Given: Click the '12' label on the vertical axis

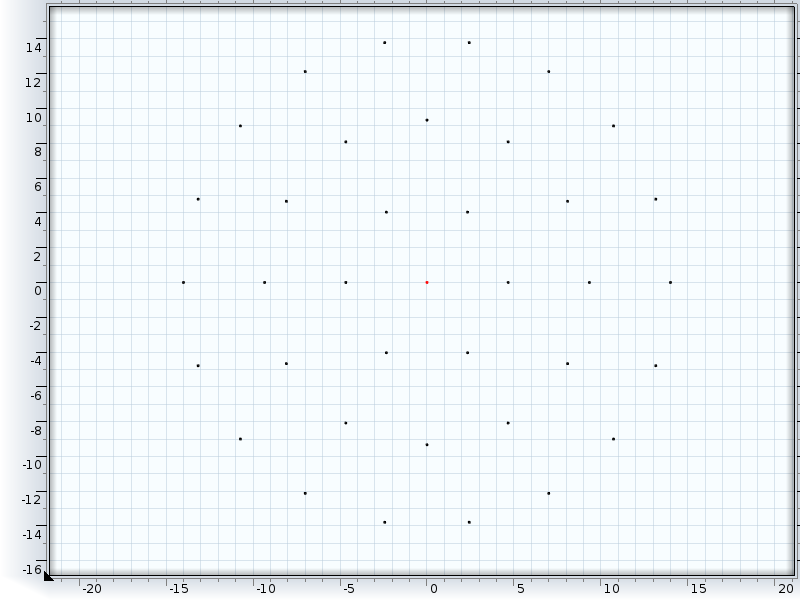Looking at the screenshot, I should 33,83.
